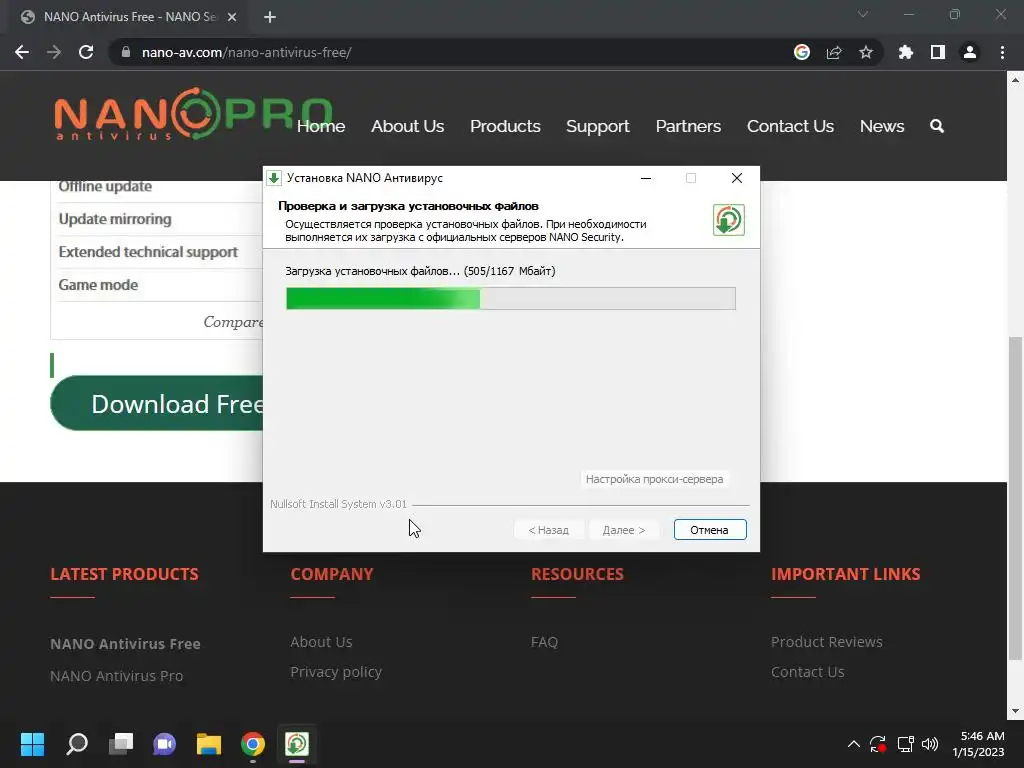
Task: Open the NANO Antivirus Free footer link
Action: 125,644
